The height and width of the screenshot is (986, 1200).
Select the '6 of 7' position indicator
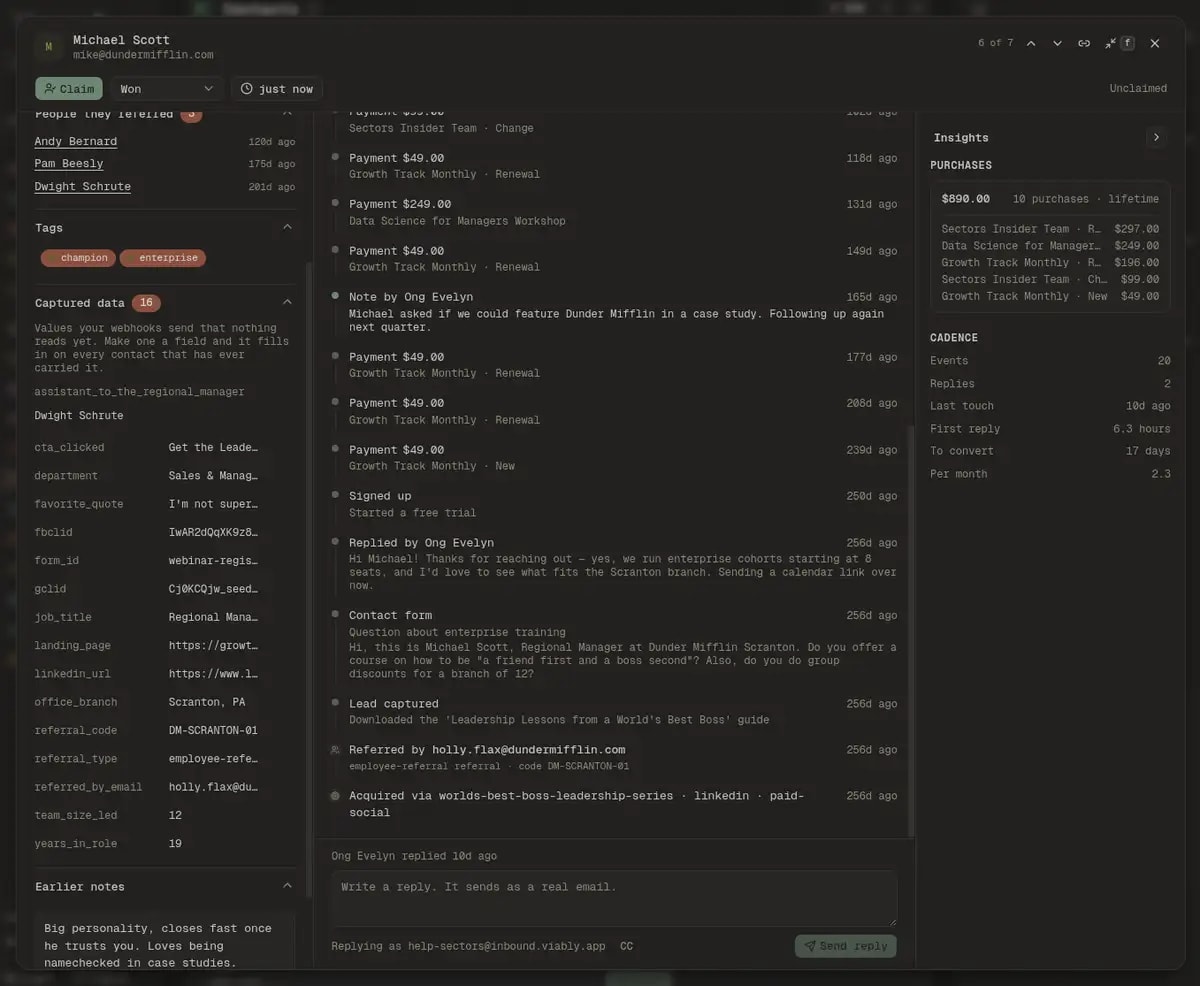click(x=996, y=43)
